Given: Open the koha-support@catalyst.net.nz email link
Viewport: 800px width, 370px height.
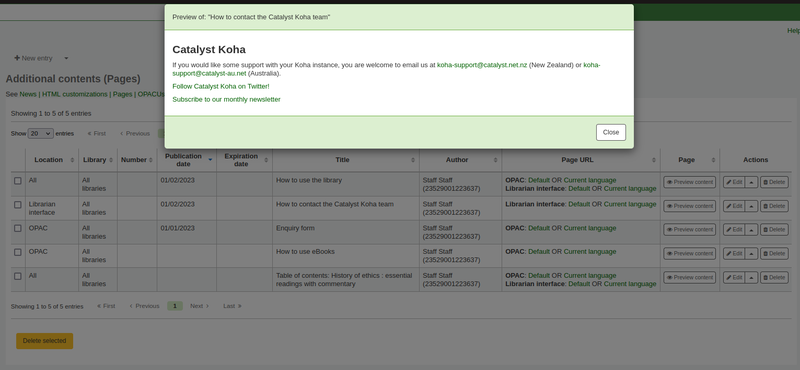Looking at the screenshot, I should pos(482,65).
